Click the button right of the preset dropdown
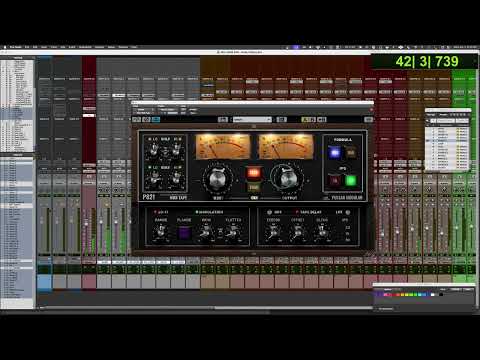Image resolution: width=480 pixels, height=360 pixels. 281,119
